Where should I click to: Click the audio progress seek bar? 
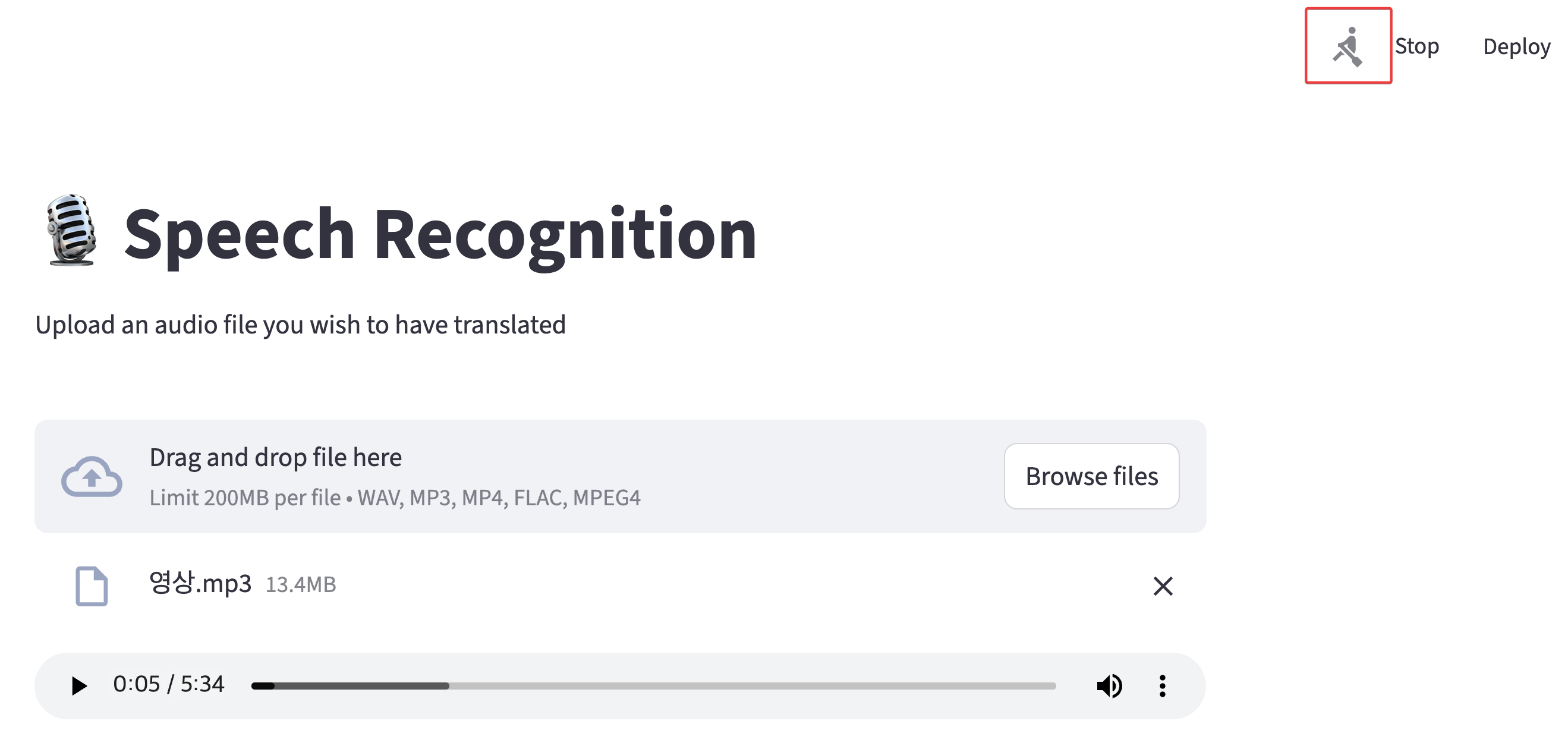pyautogui.click(x=653, y=685)
